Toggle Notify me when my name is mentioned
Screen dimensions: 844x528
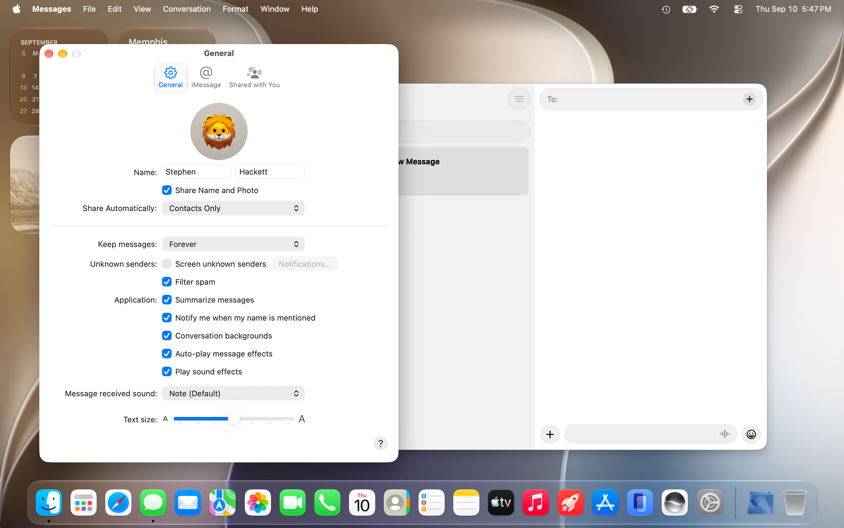(x=167, y=318)
